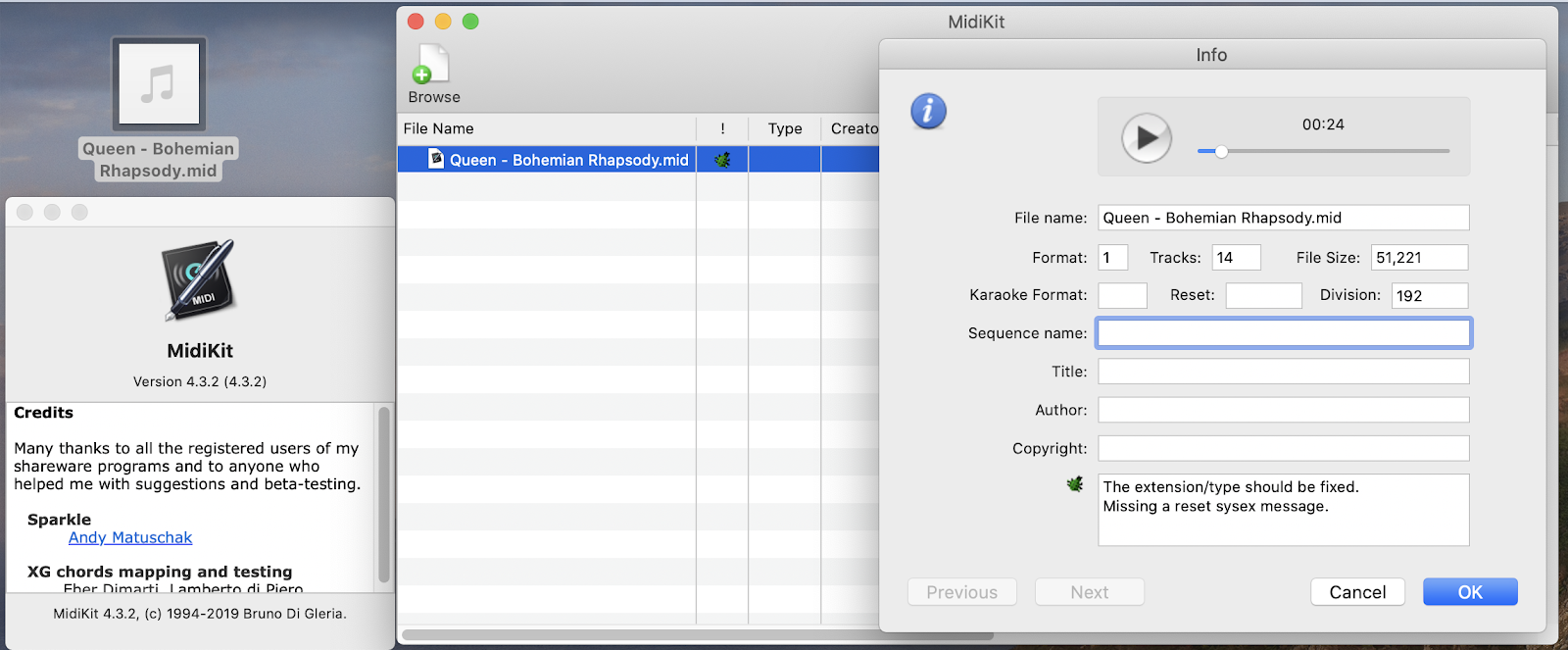Select the Queen - Bohemian Rhapsody.mid row

point(638,160)
